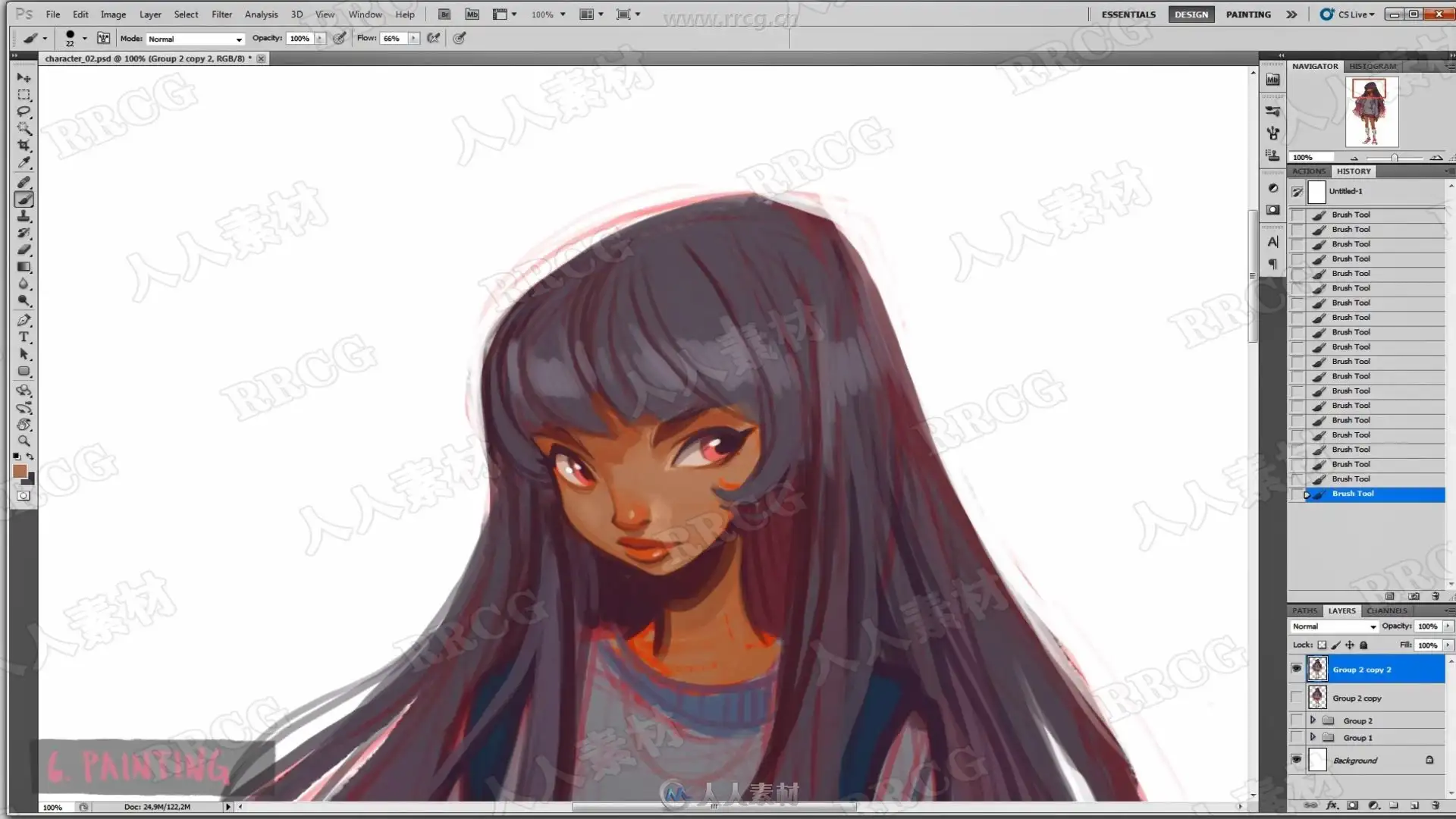Click the foreground color swatch
Image resolution: width=1456 pixels, height=819 pixels.
(20, 472)
